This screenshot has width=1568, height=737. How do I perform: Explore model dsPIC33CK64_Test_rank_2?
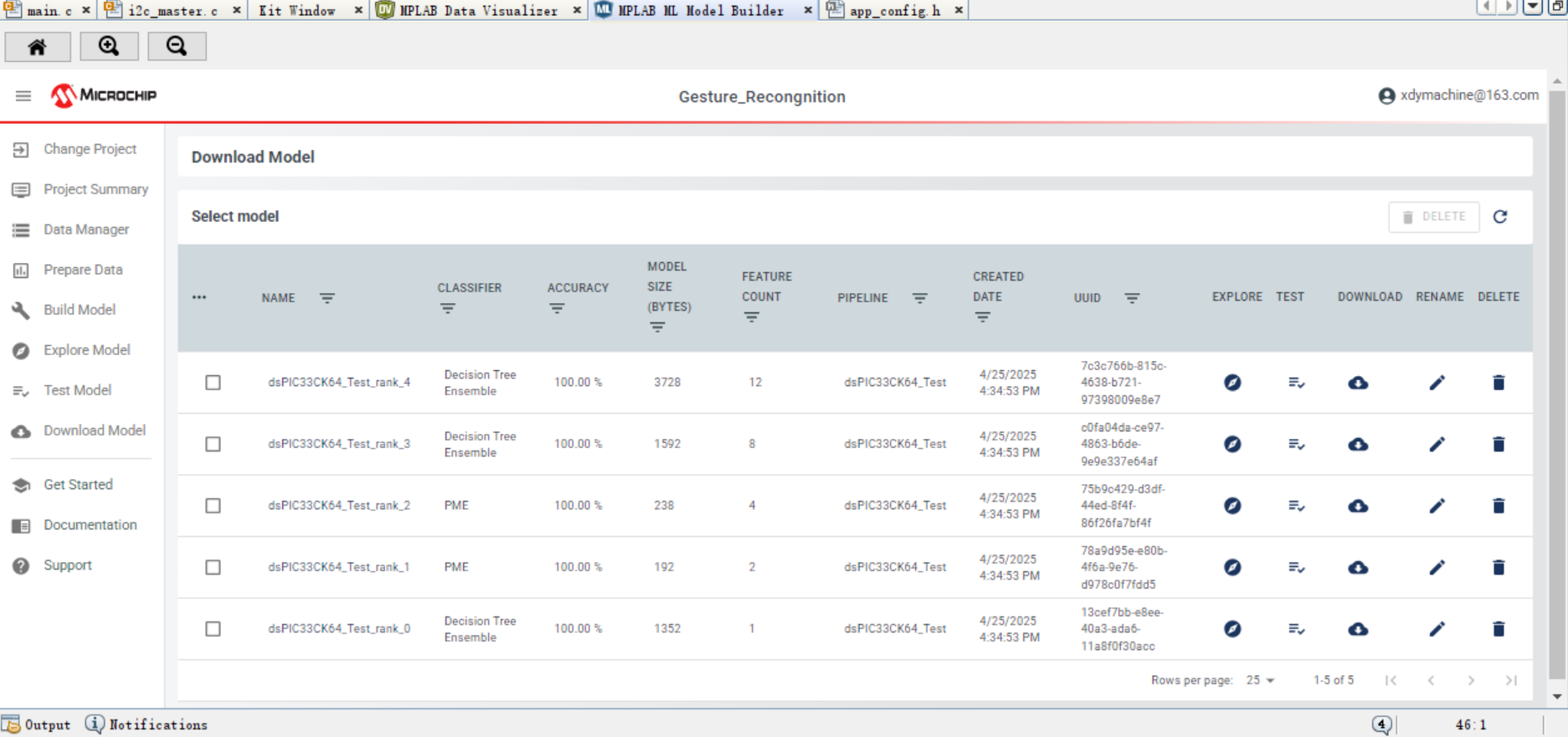coord(1232,506)
